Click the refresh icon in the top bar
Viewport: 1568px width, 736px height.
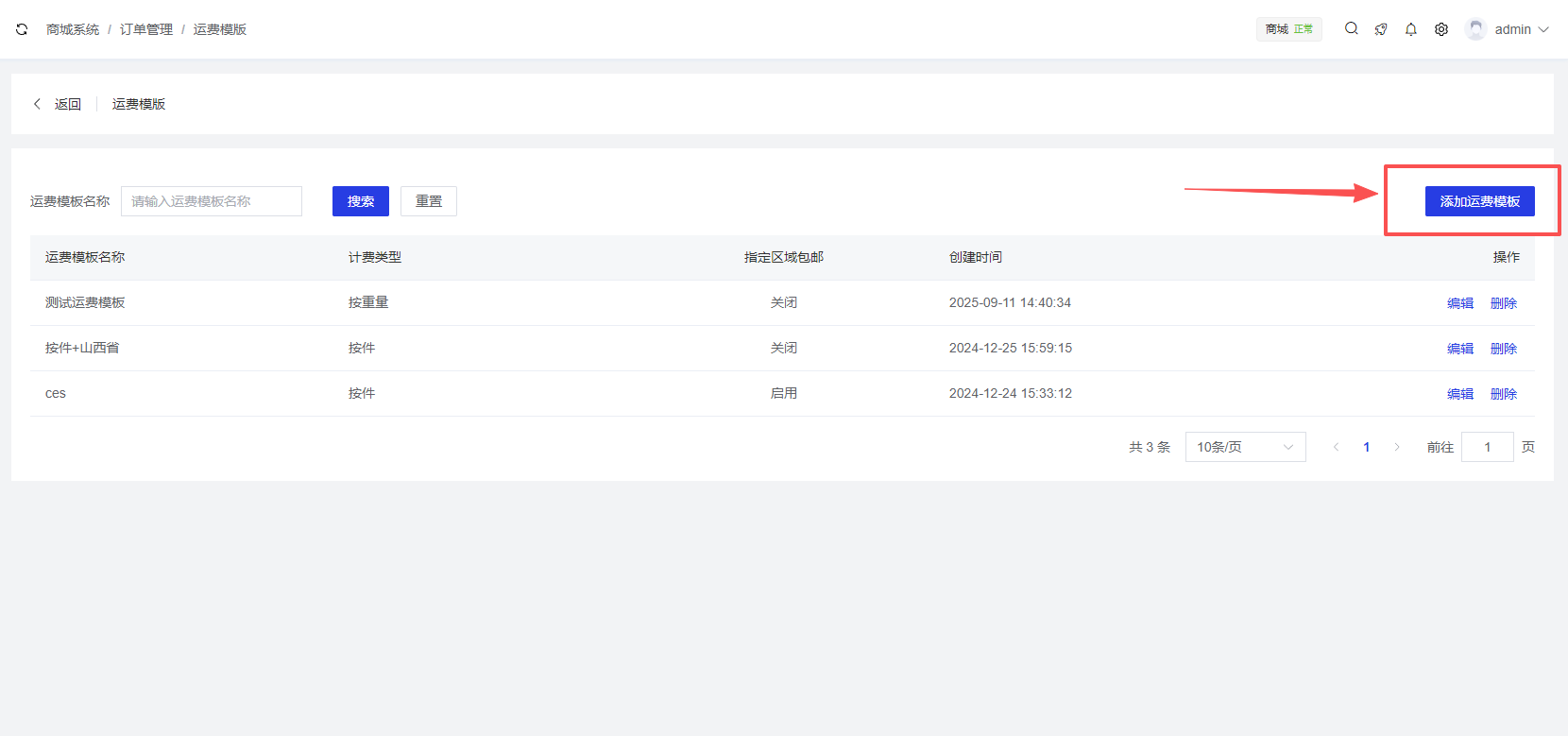point(22,29)
